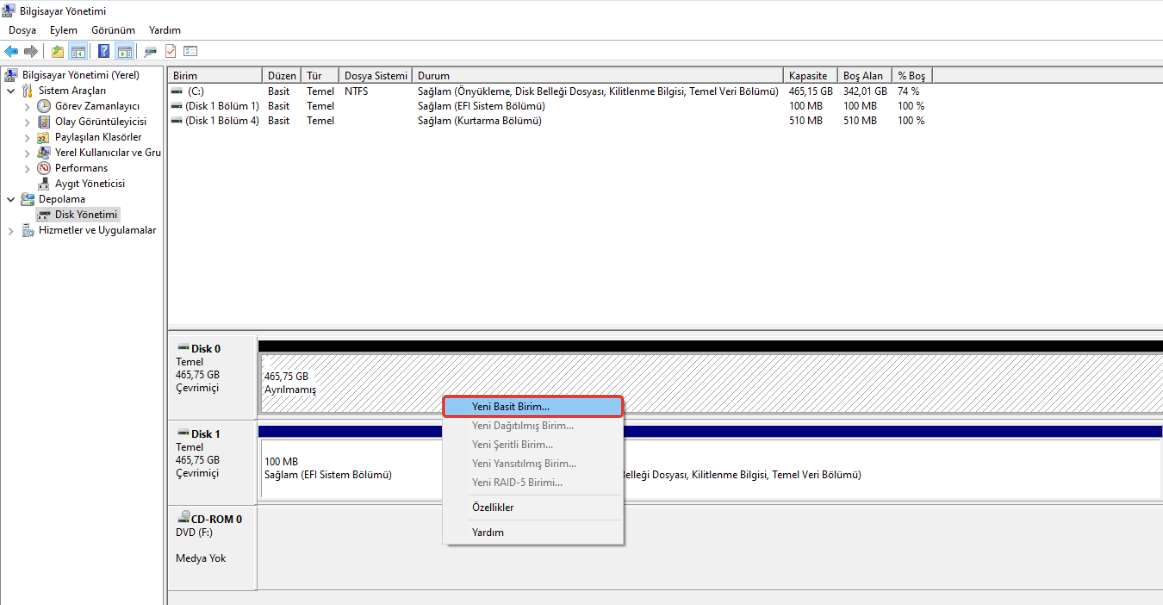Sort by the Kapasite column header

pyautogui.click(x=808, y=76)
